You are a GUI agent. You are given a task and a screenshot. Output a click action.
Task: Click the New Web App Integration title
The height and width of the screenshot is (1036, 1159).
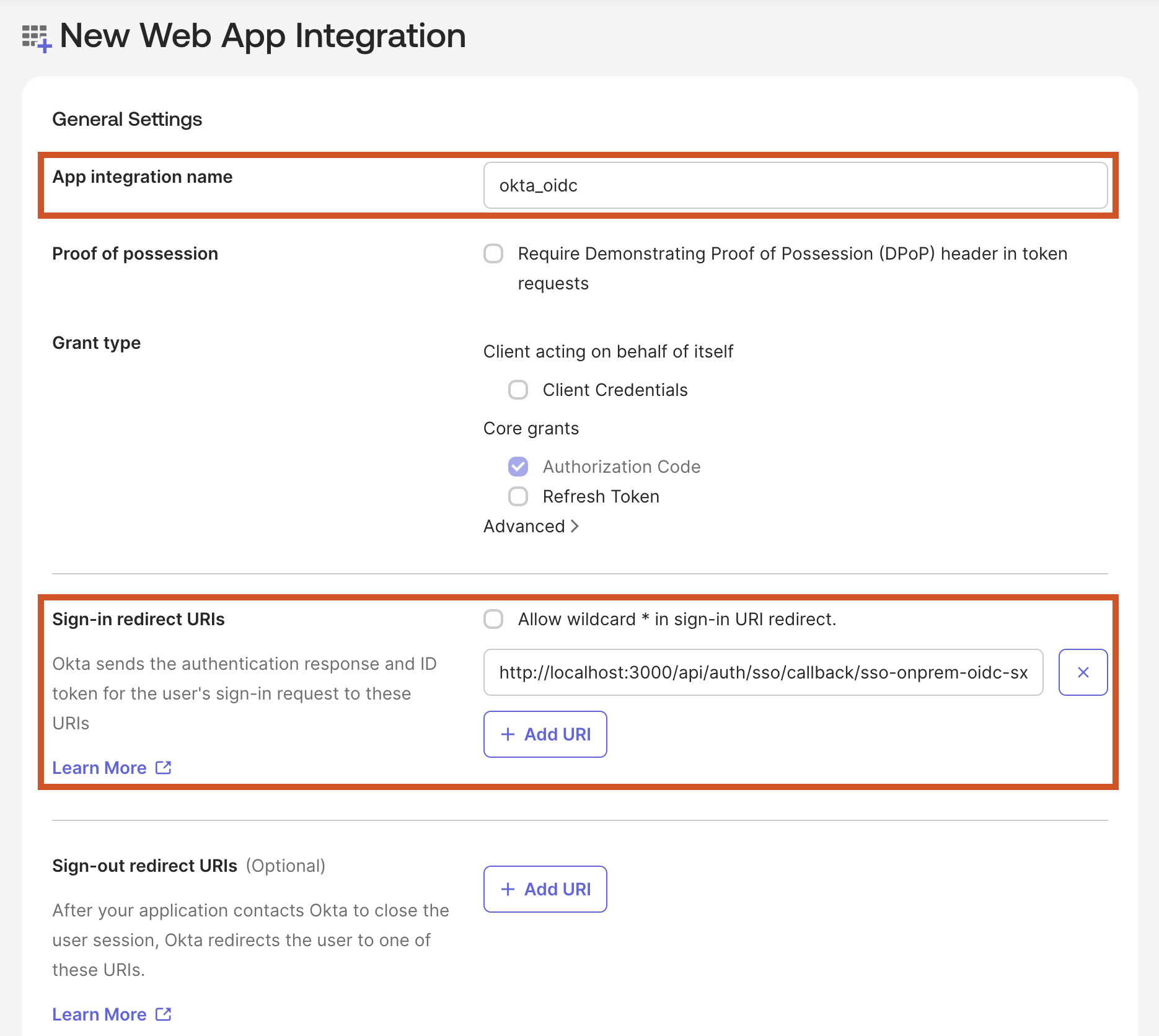(x=263, y=35)
